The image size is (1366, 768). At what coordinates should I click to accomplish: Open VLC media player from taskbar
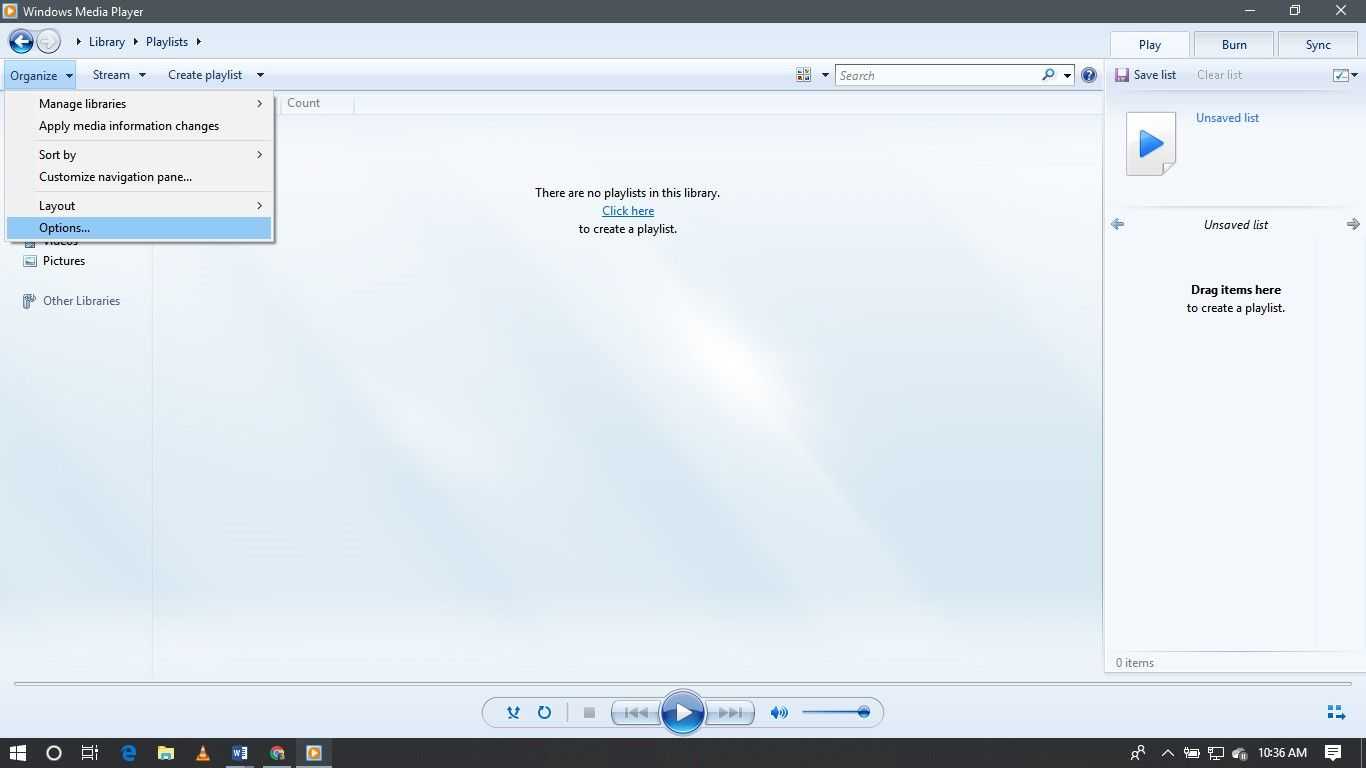point(203,753)
